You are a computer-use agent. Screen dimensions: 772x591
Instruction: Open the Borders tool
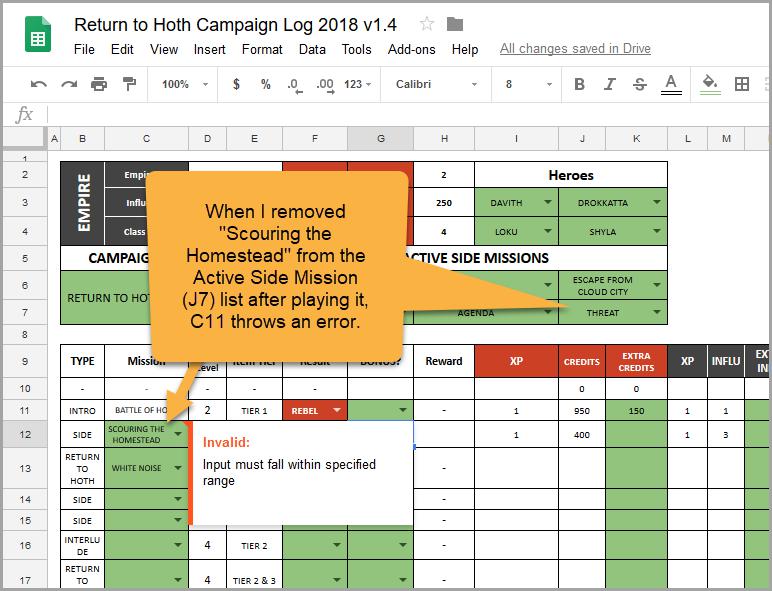tap(741, 84)
